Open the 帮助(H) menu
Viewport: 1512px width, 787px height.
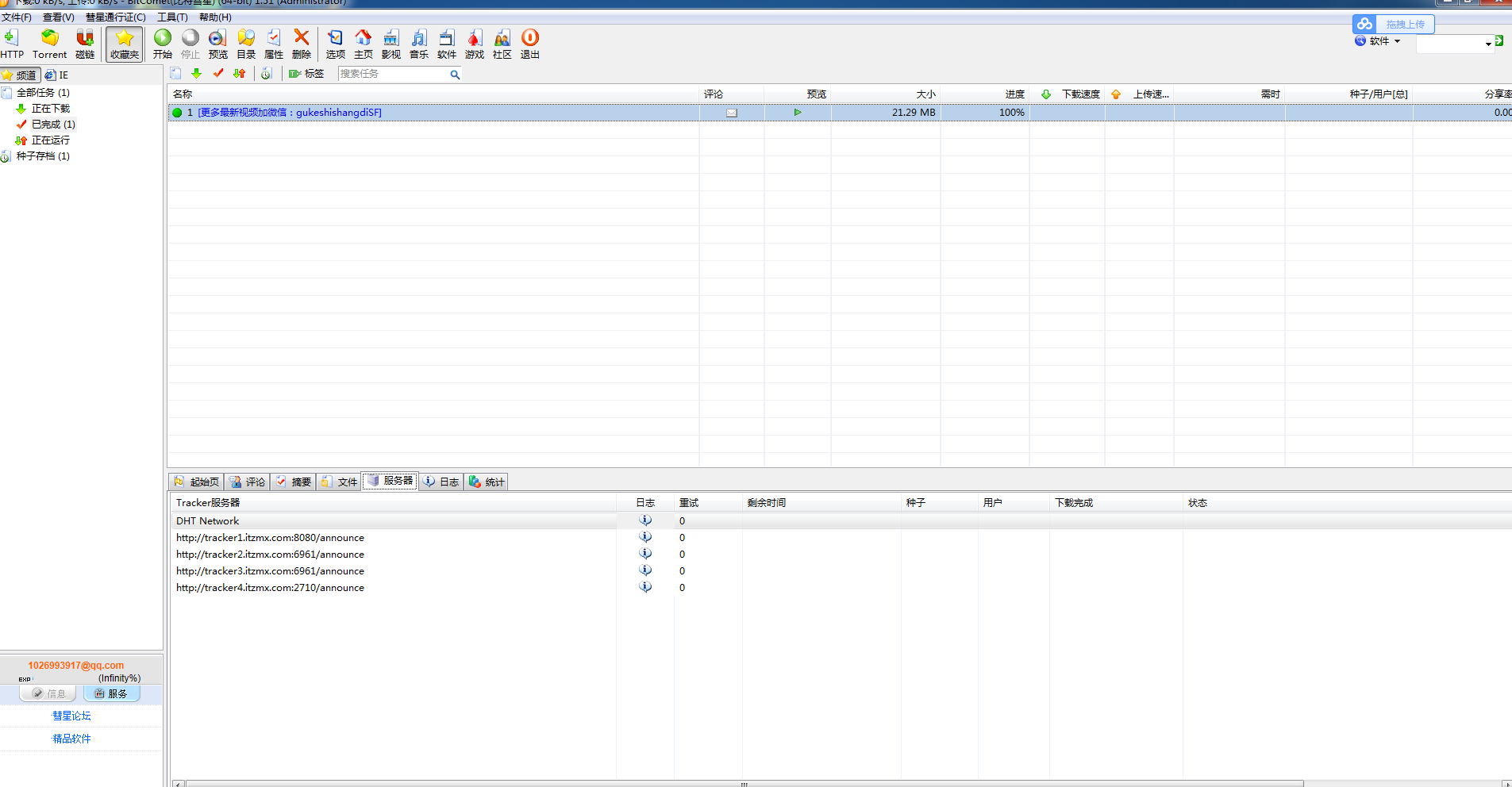tap(215, 17)
